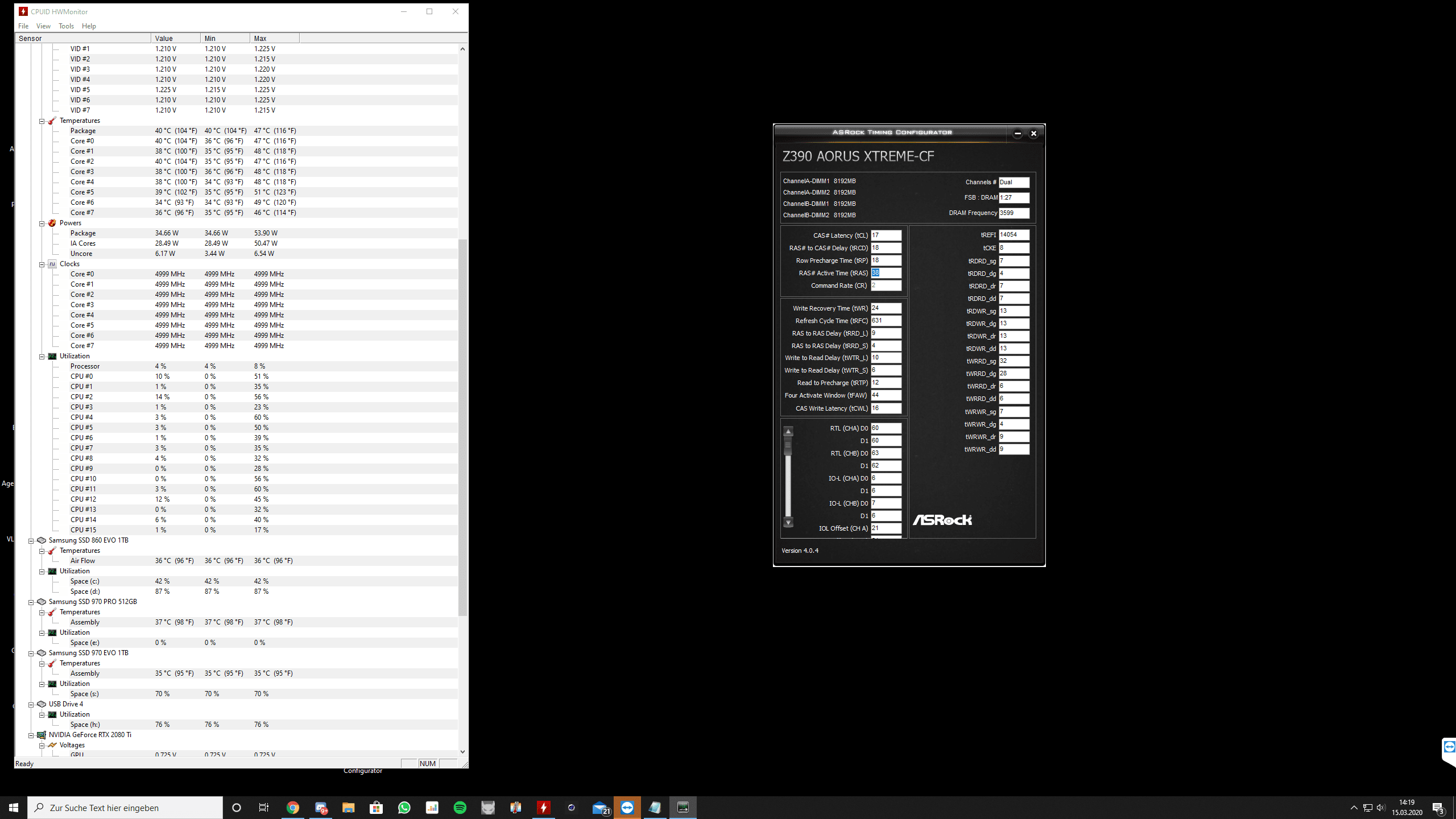
Task: Collapse the Powers node
Action: pos(42,224)
